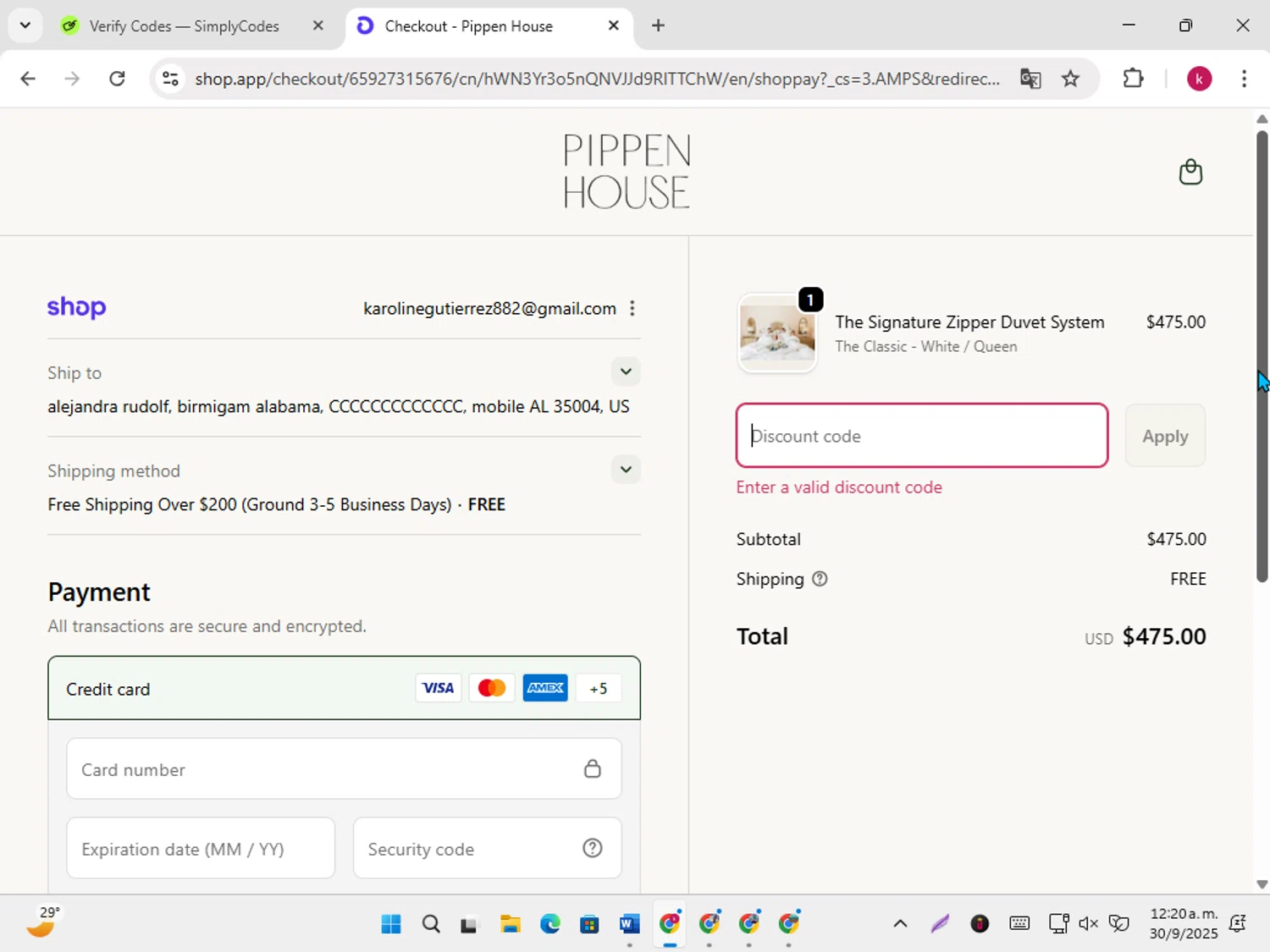The width and height of the screenshot is (1270, 952).
Task: Select the Credit card payment option
Action: coord(344,688)
